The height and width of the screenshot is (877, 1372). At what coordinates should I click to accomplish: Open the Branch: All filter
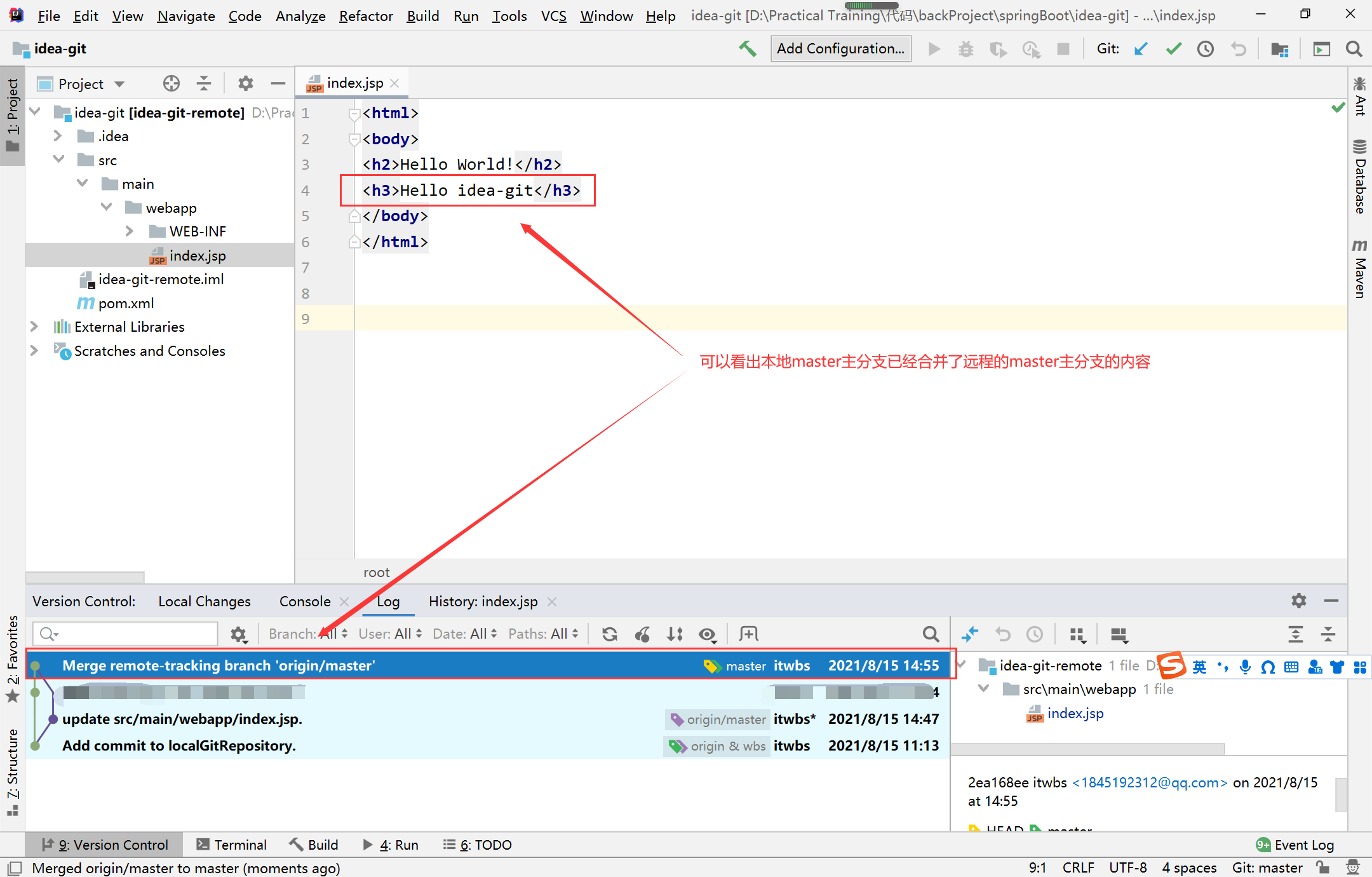[x=308, y=634]
